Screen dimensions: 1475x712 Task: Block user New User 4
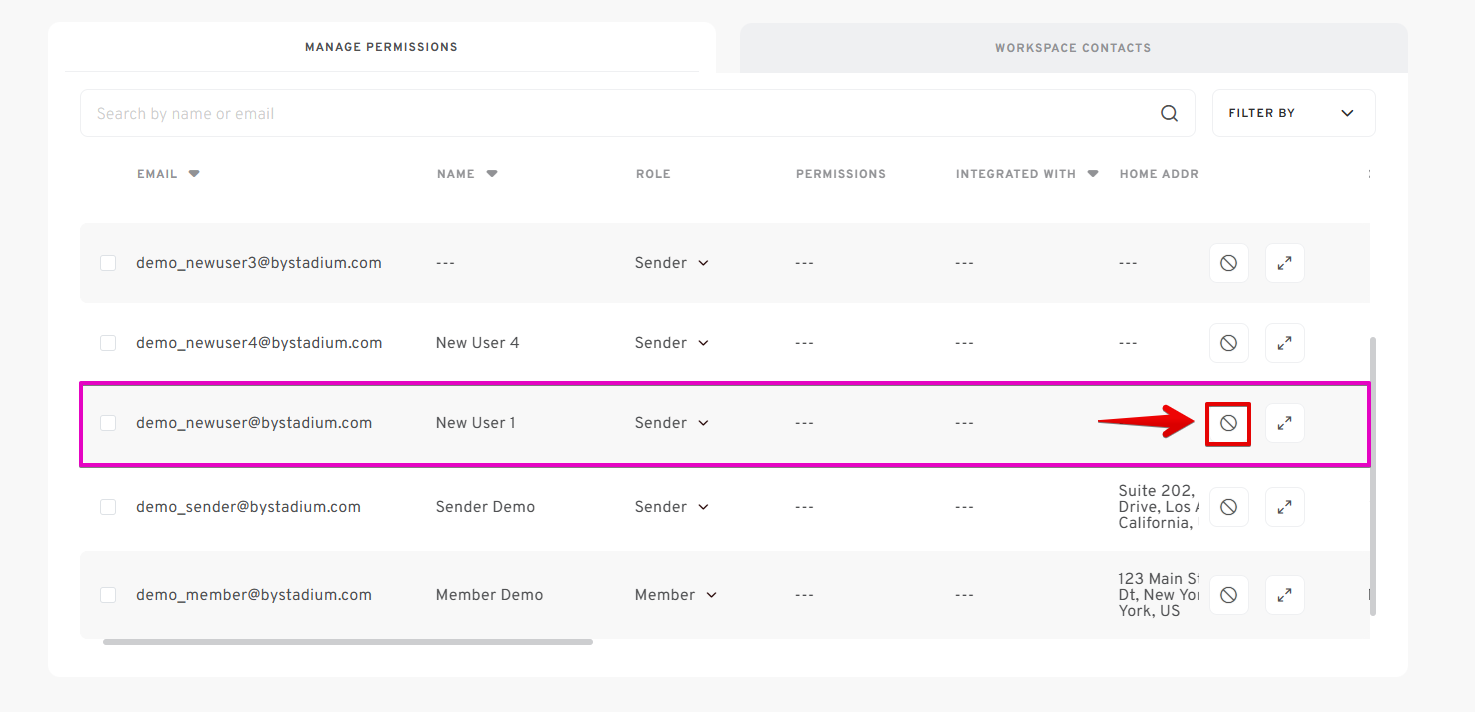coord(1228,343)
